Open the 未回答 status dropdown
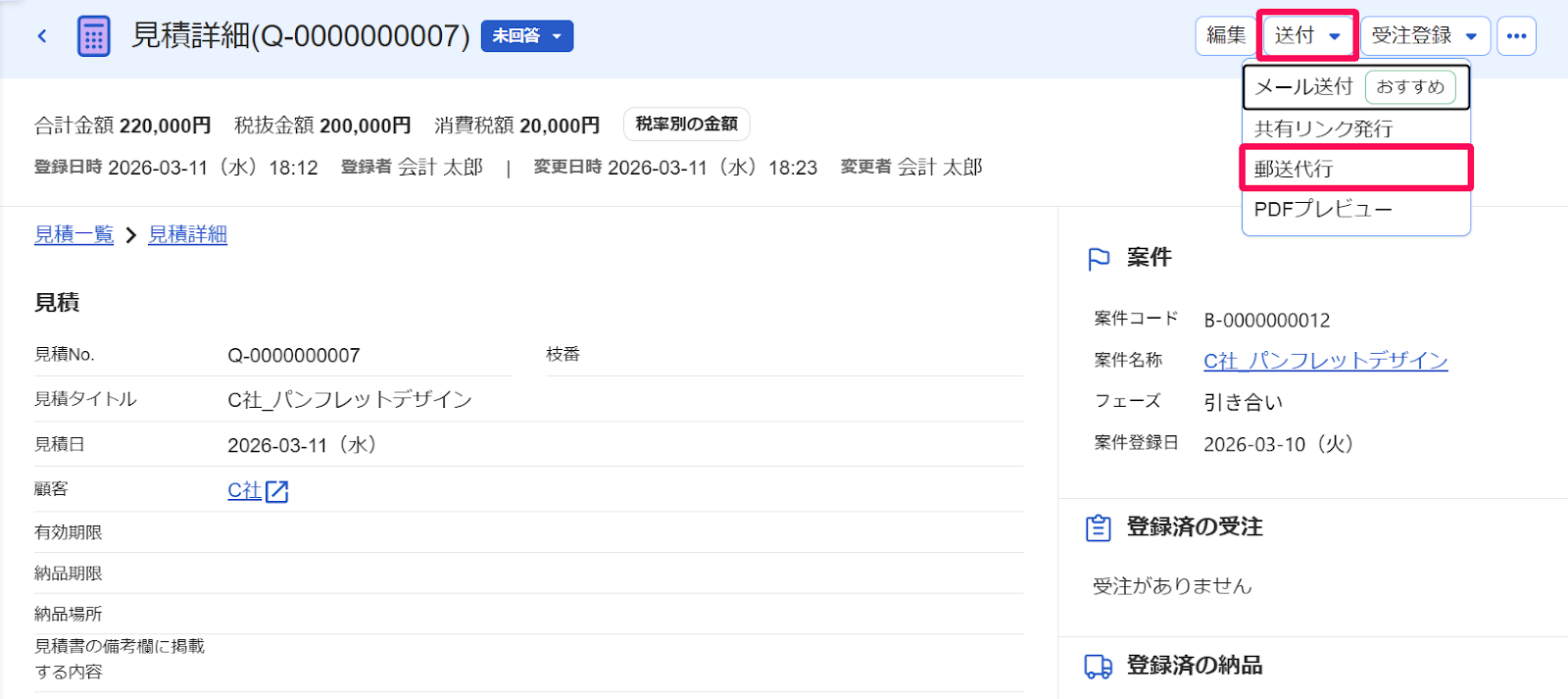 point(527,36)
